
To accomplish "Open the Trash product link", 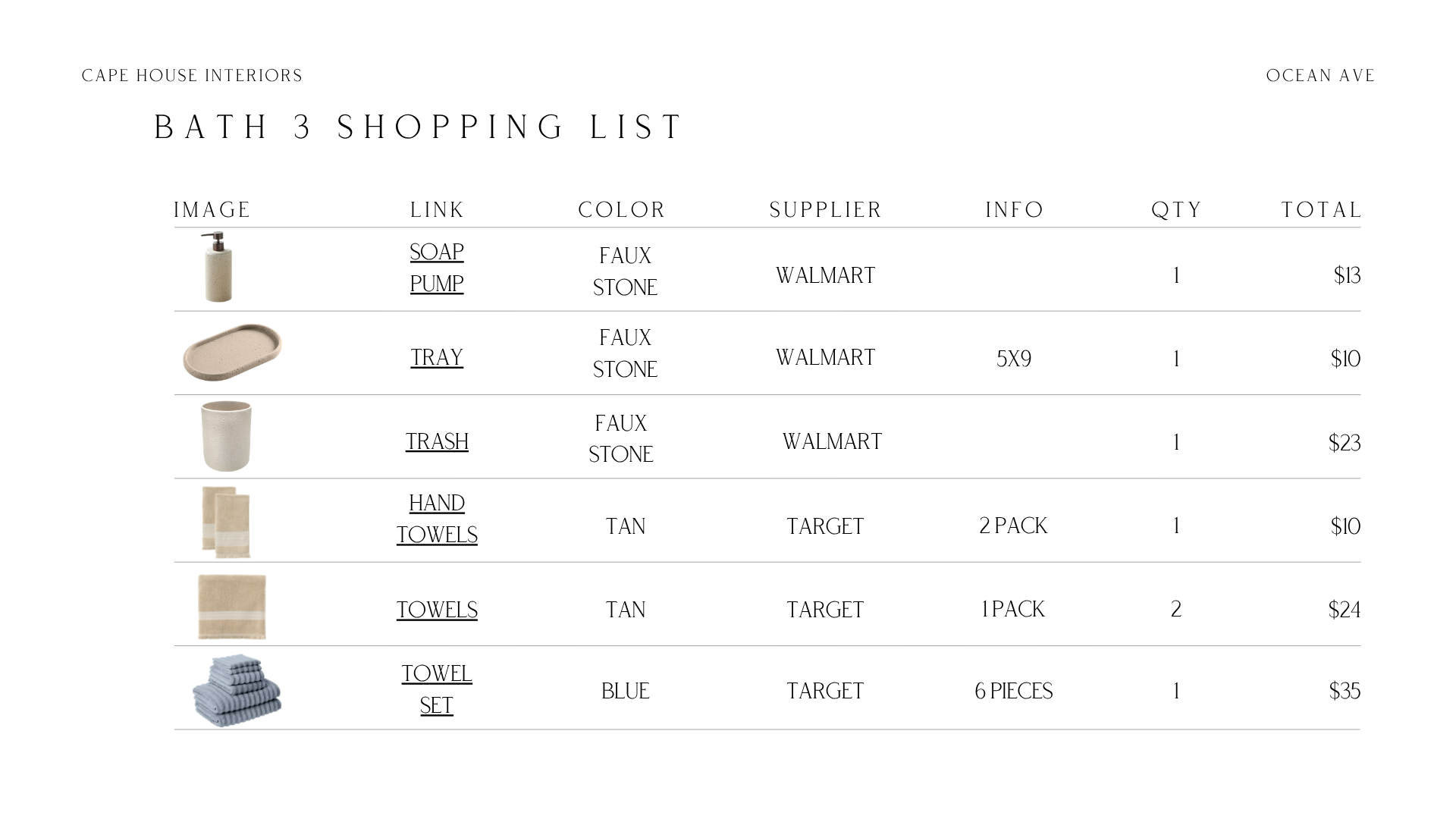I will [x=437, y=441].
